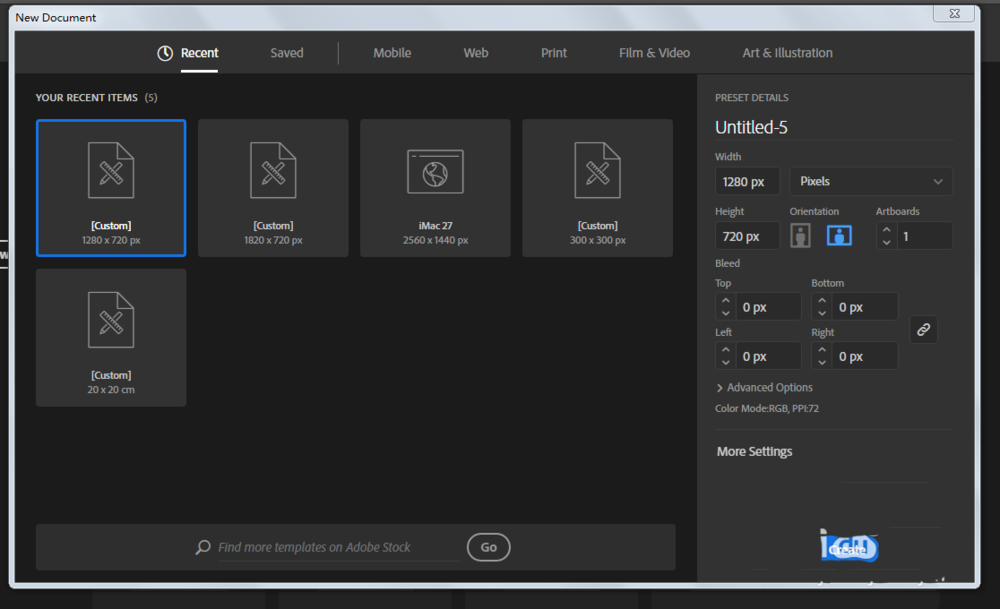Open More Settings
Viewport: 1000px width, 609px height.
tap(754, 452)
